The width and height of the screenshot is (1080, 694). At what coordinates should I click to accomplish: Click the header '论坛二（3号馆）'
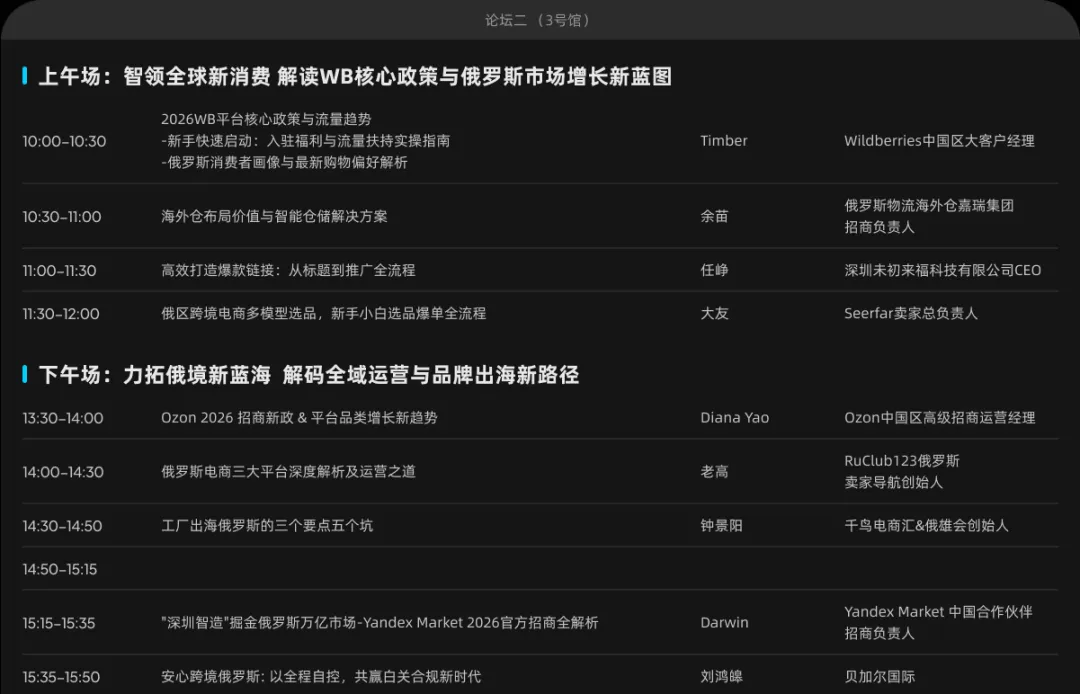[537, 20]
